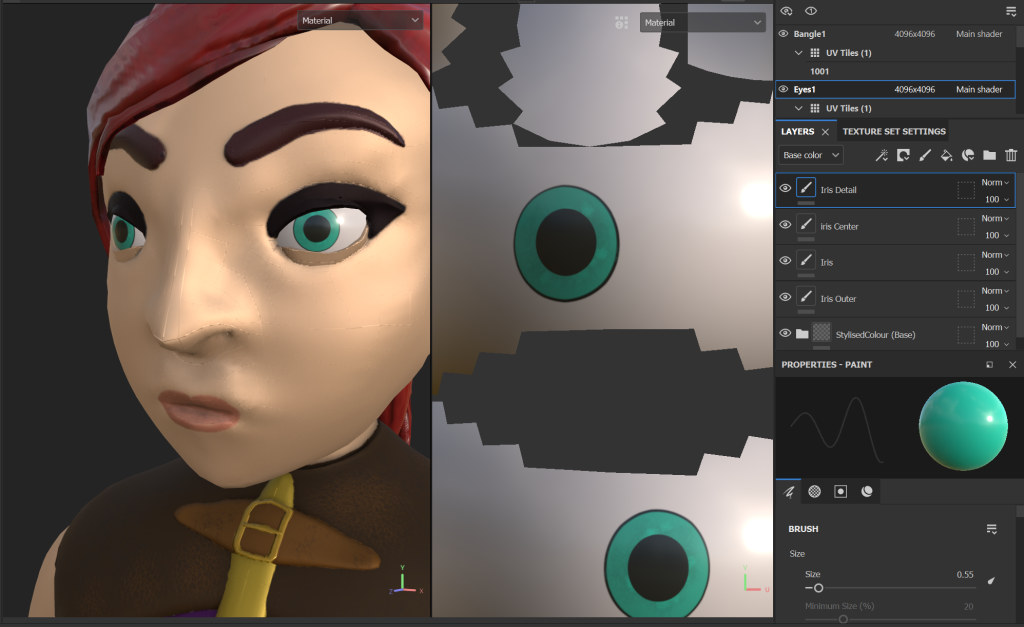Open the Stencil tab in Paint properties
Screen dimensions: 1024x627
coord(840,491)
